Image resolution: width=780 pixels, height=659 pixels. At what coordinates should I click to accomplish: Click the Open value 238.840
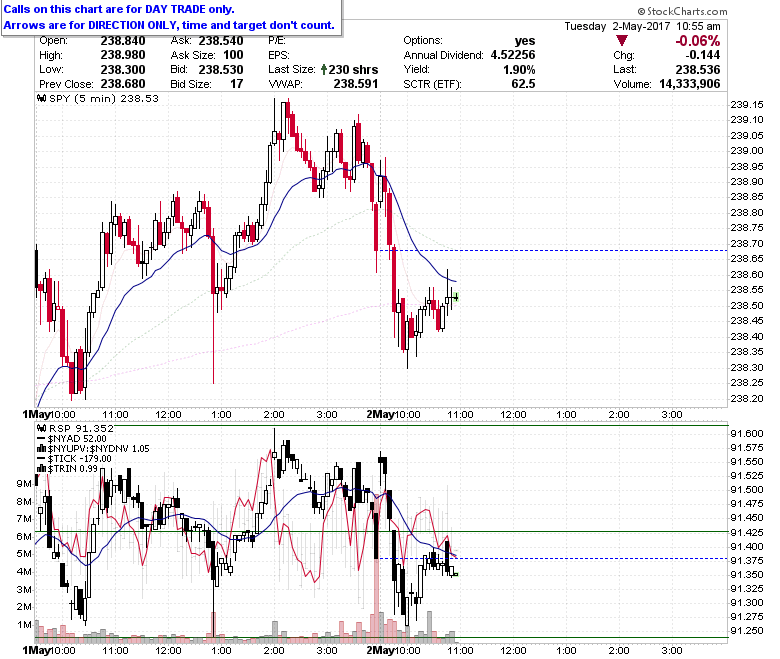123,41
